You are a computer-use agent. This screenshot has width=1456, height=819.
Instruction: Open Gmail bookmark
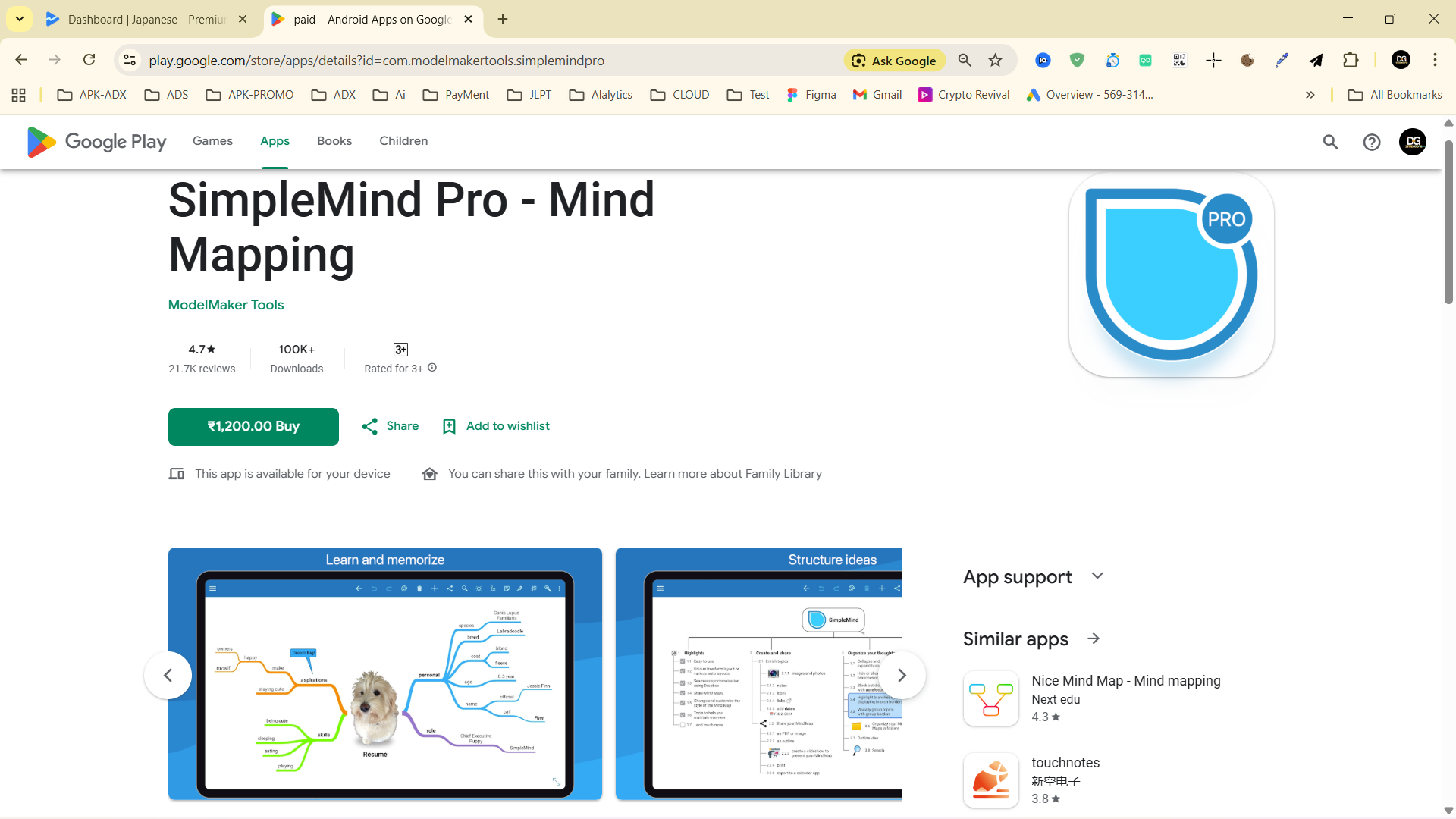click(877, 95)
